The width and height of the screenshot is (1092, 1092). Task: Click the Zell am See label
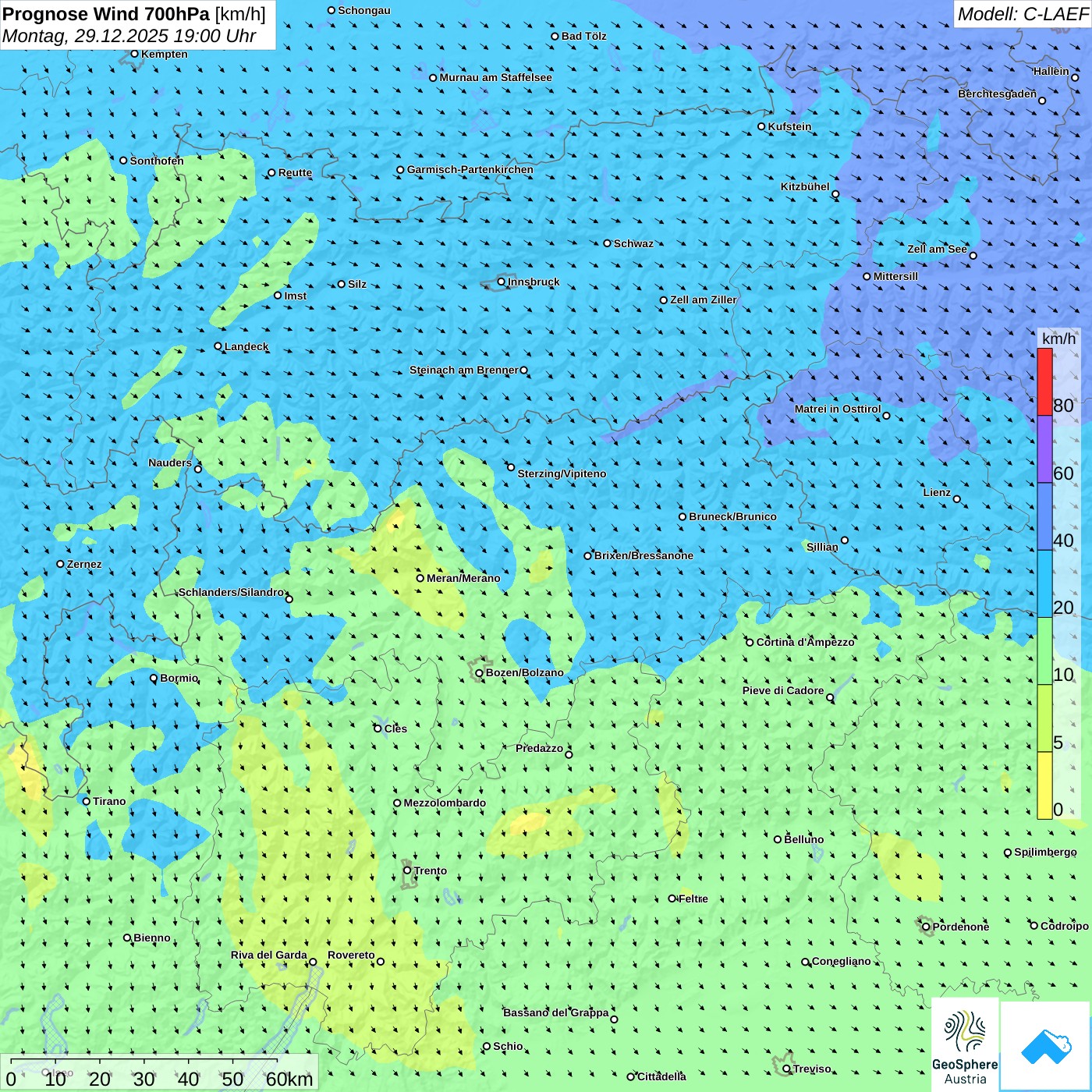click(x=937, y=249)
